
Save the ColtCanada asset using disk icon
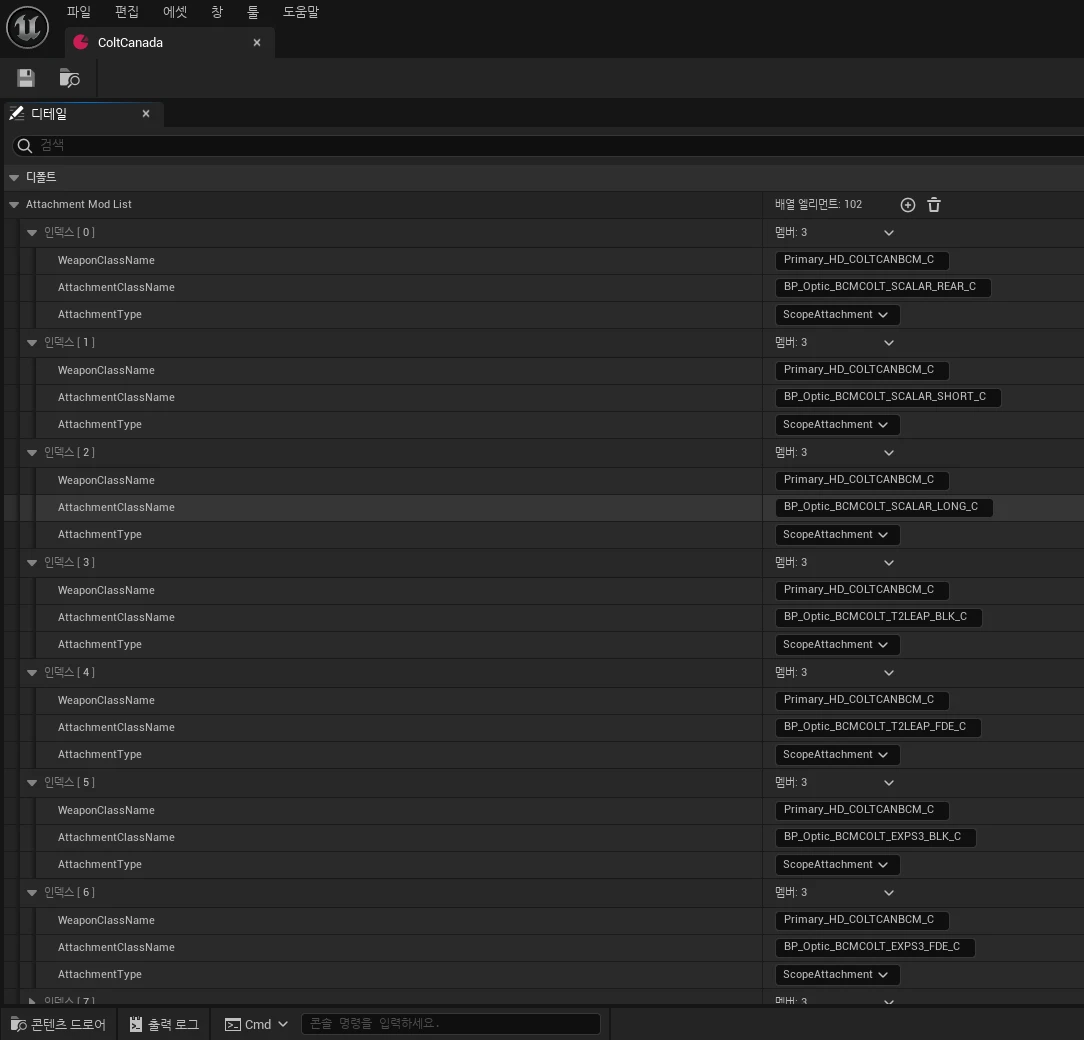click(x=26, y=78)
